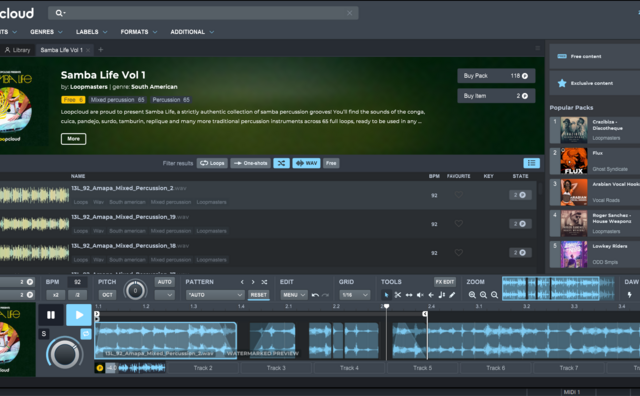This screenshot has width=640, height=396.
Task: Select the pencil draw tool
Action: 452,295
